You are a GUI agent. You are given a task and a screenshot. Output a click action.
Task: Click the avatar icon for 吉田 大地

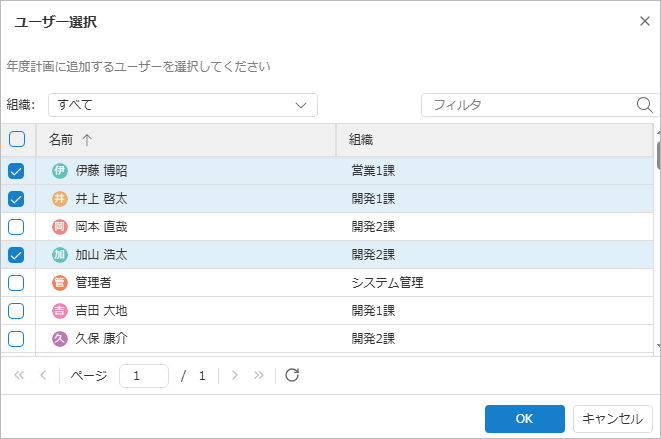point(60,311)
